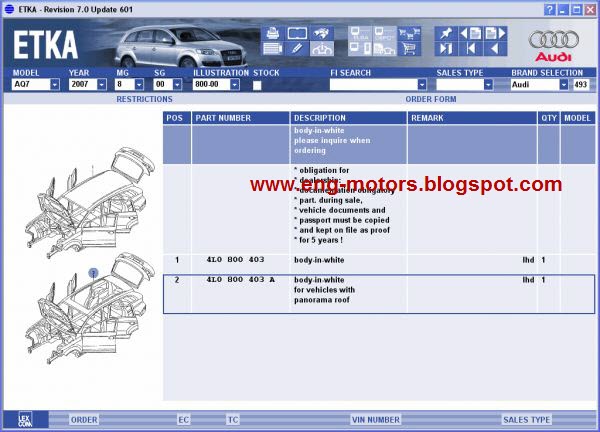This screenshot has height=432, width=600.
Task: Click the pushpin icon
Action: click(x=446, y=33)
